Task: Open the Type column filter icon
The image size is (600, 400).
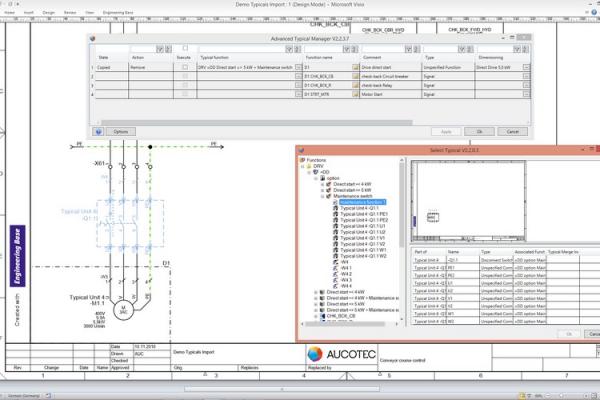Action: [x=462, y=49]
